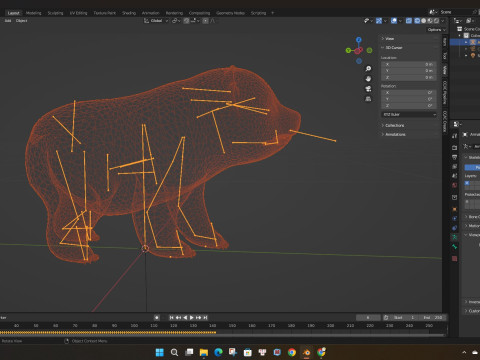The width and height of the screenshot is (480, 360).
Task: Switch to the Modeling workspace tab
Action: point(33,13)
